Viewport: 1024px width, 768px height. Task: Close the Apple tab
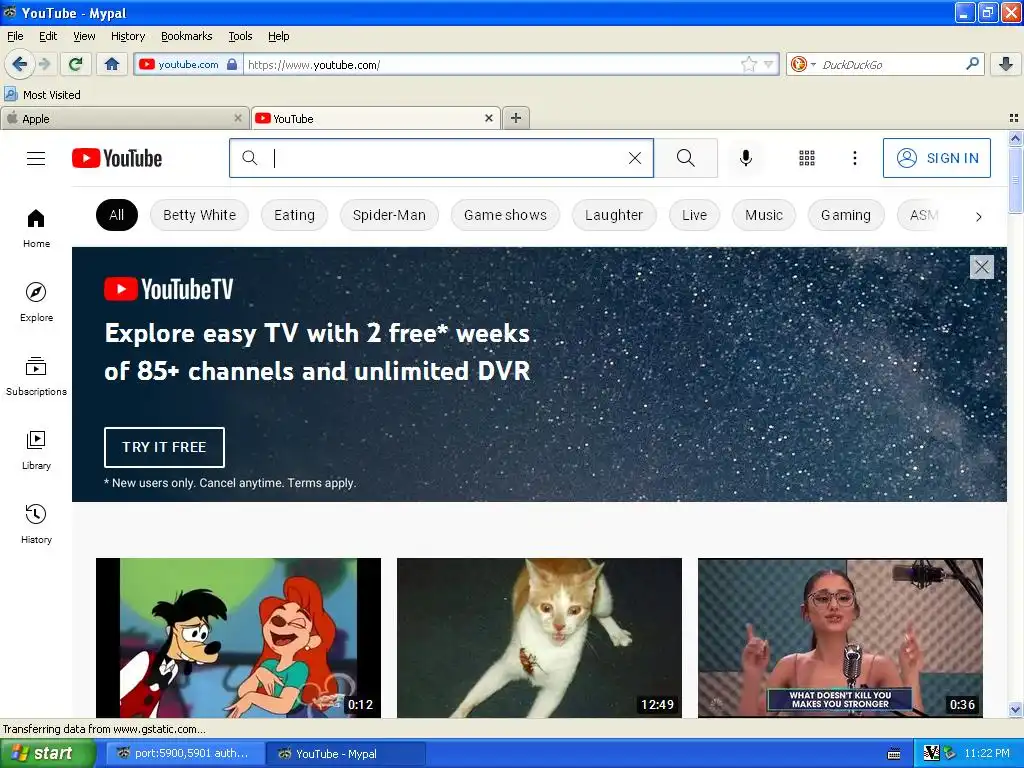tap(238, 118)
